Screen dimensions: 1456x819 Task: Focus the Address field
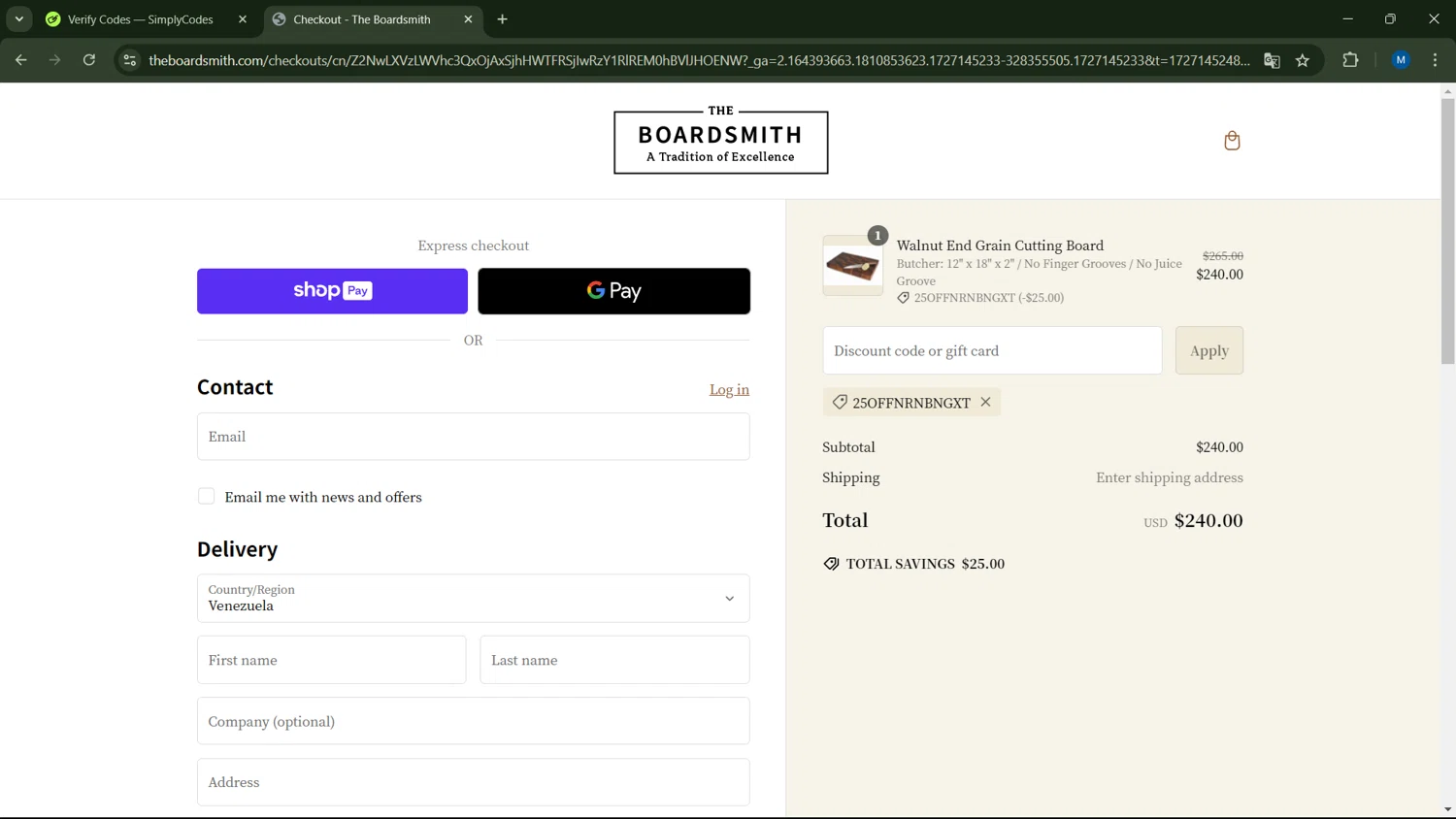(x=473, y=782)
